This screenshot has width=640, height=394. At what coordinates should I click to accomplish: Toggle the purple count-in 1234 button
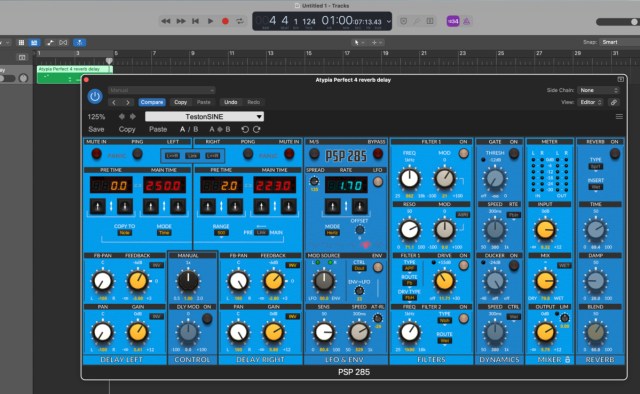453,21
